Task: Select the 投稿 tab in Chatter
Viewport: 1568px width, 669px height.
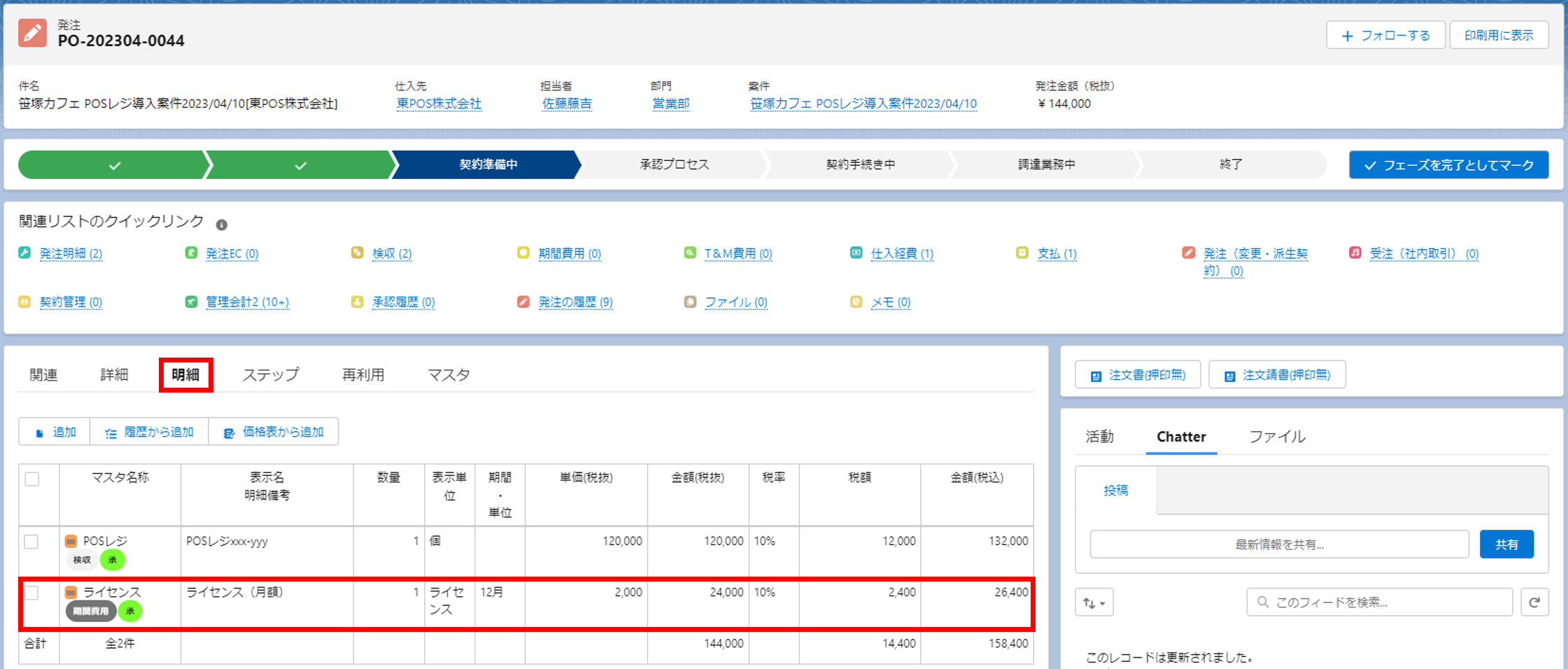Action: click(1116, 491)
